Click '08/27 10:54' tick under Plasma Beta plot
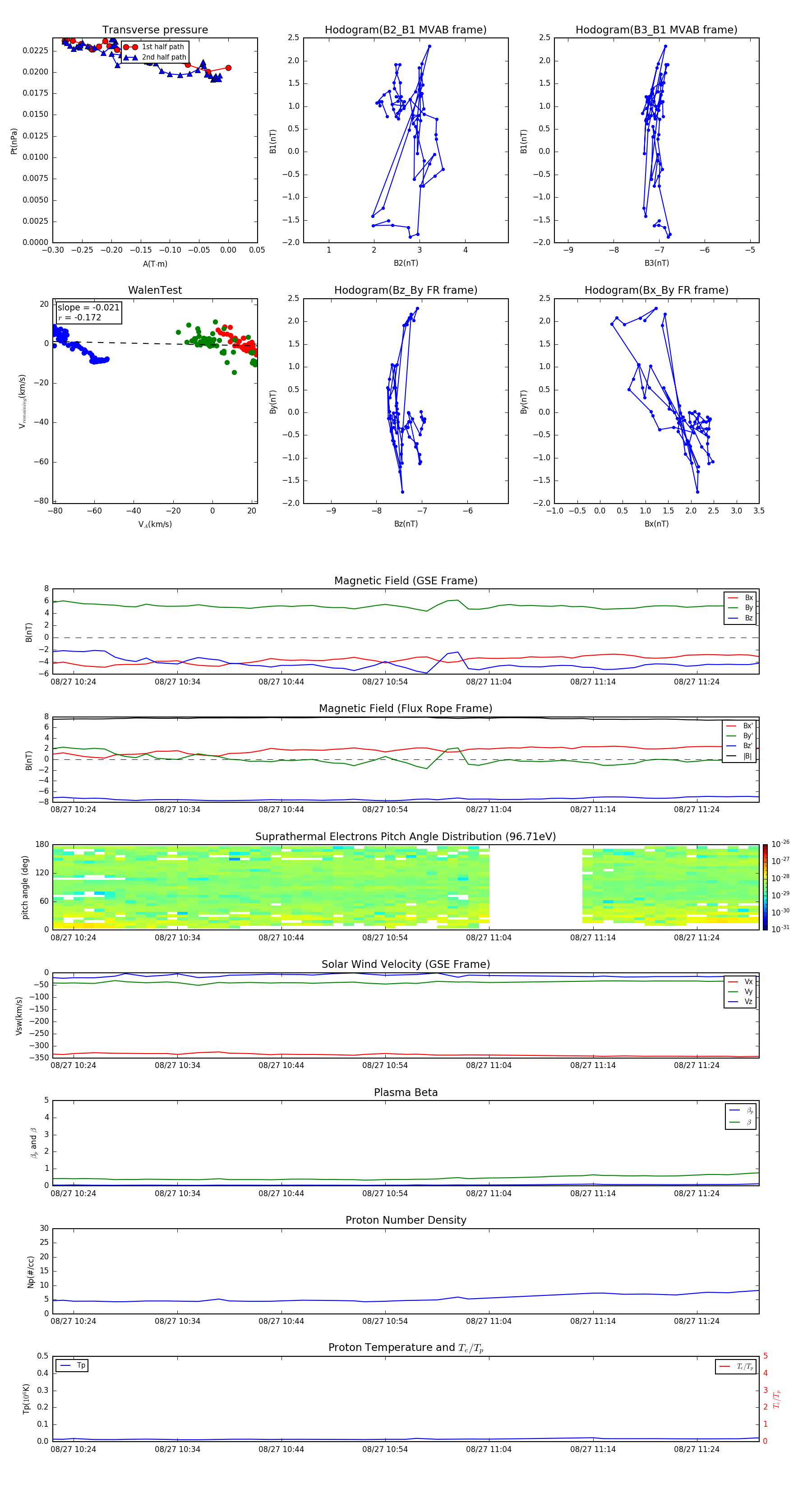 (385, 1193)
